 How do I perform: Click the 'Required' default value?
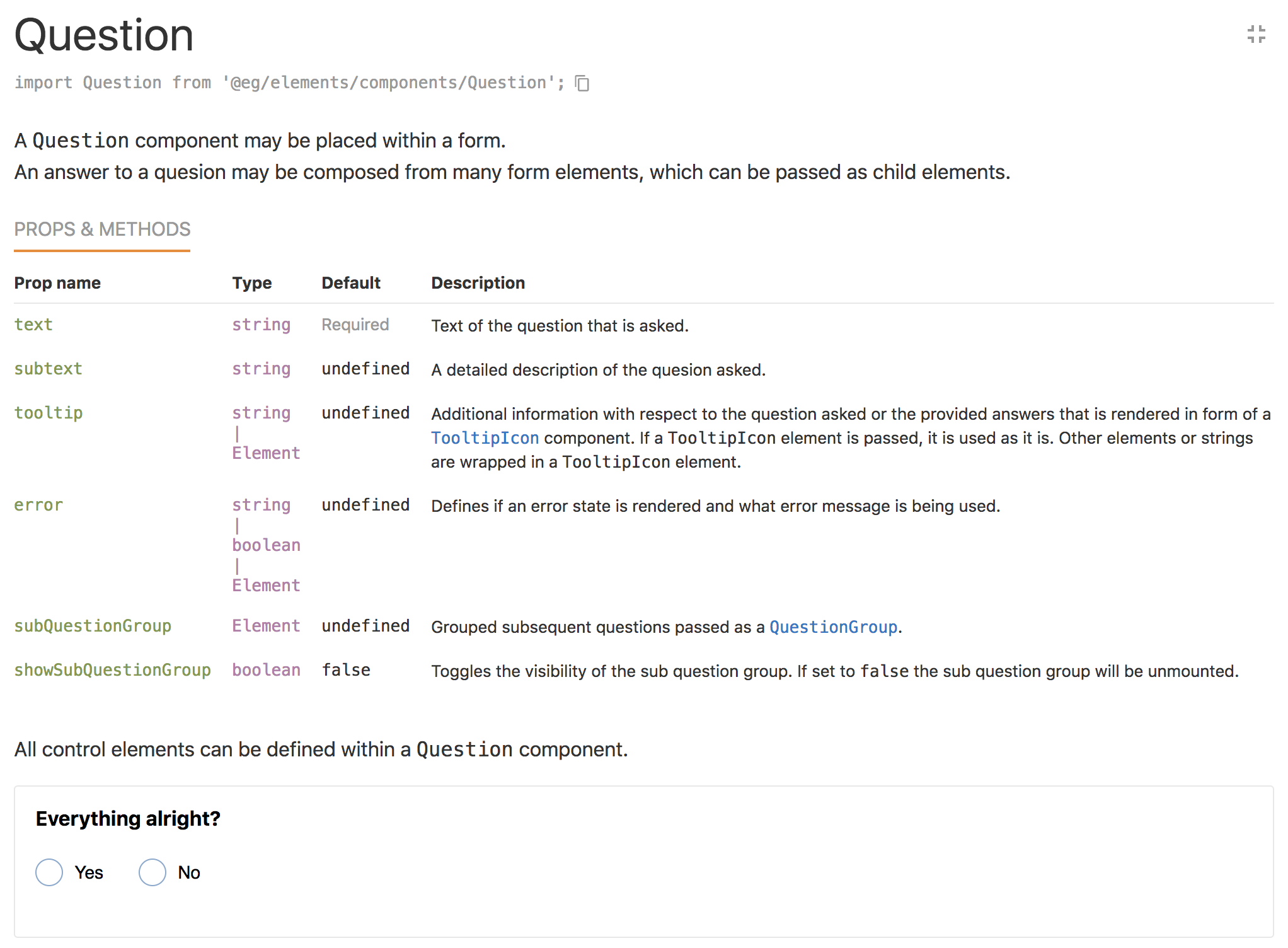pyautogui.click(x=355, y=325)
